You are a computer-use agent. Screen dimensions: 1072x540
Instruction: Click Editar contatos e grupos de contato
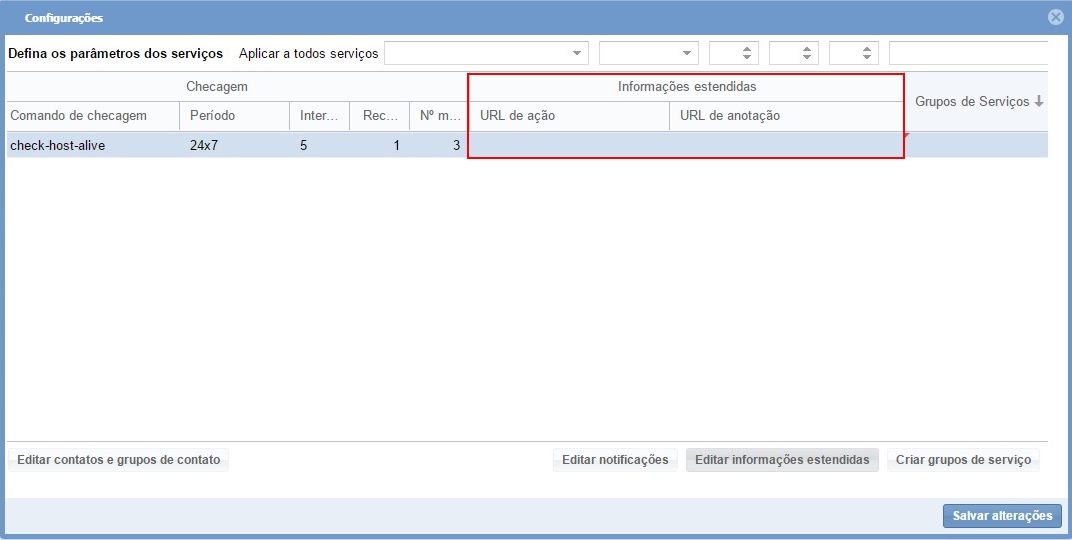pyautogui.click(x=118, y=460)
